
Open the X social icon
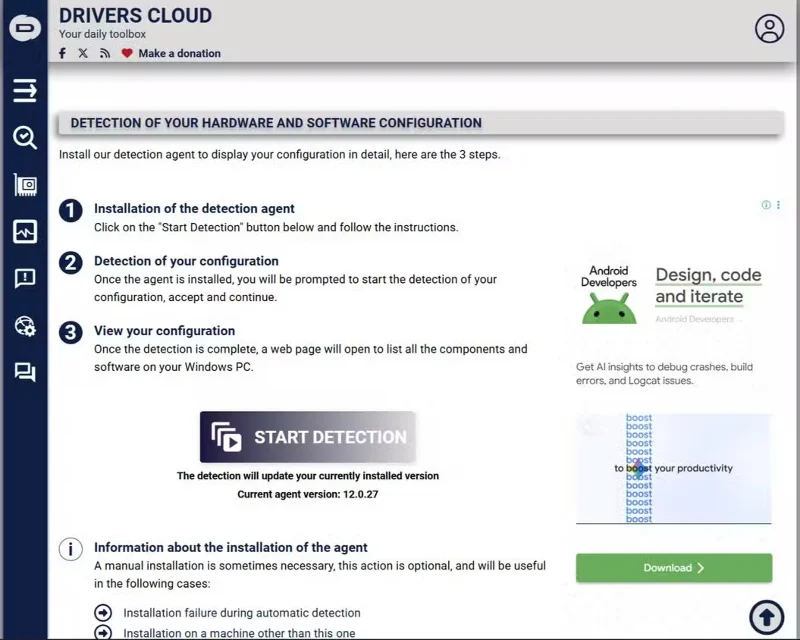83,53
